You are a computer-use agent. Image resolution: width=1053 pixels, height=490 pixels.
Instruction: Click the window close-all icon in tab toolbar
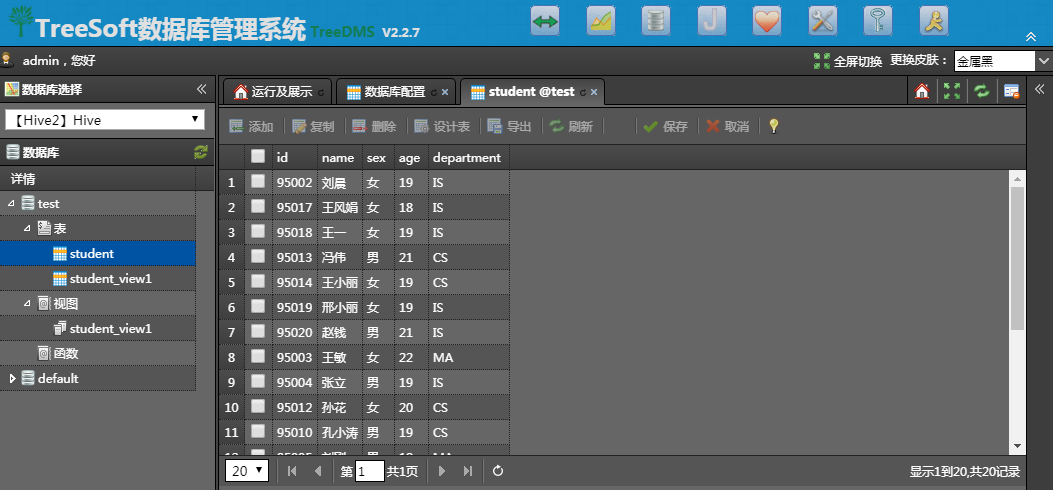pyautogui.click(x=1011, y=91)
